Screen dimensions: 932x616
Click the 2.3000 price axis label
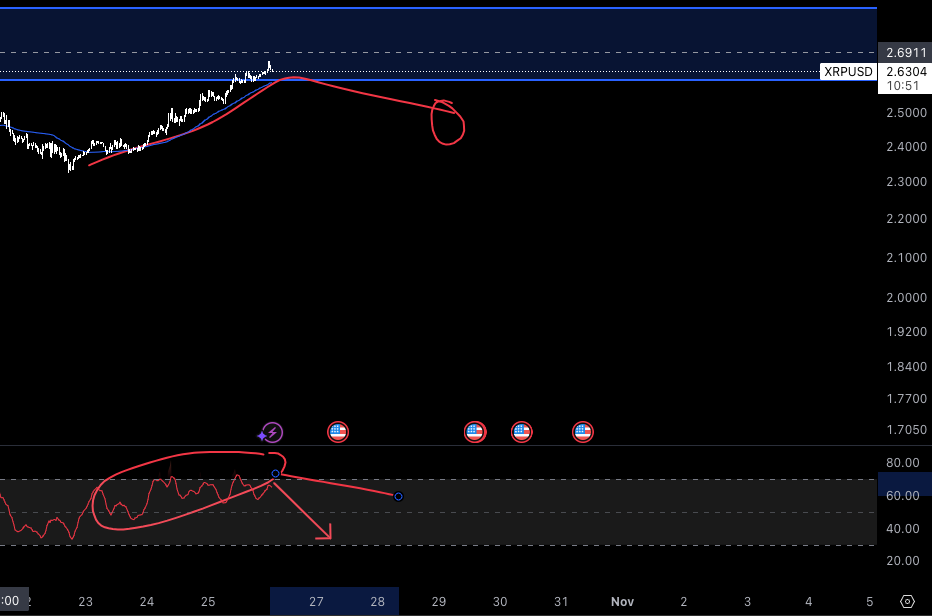906,182
